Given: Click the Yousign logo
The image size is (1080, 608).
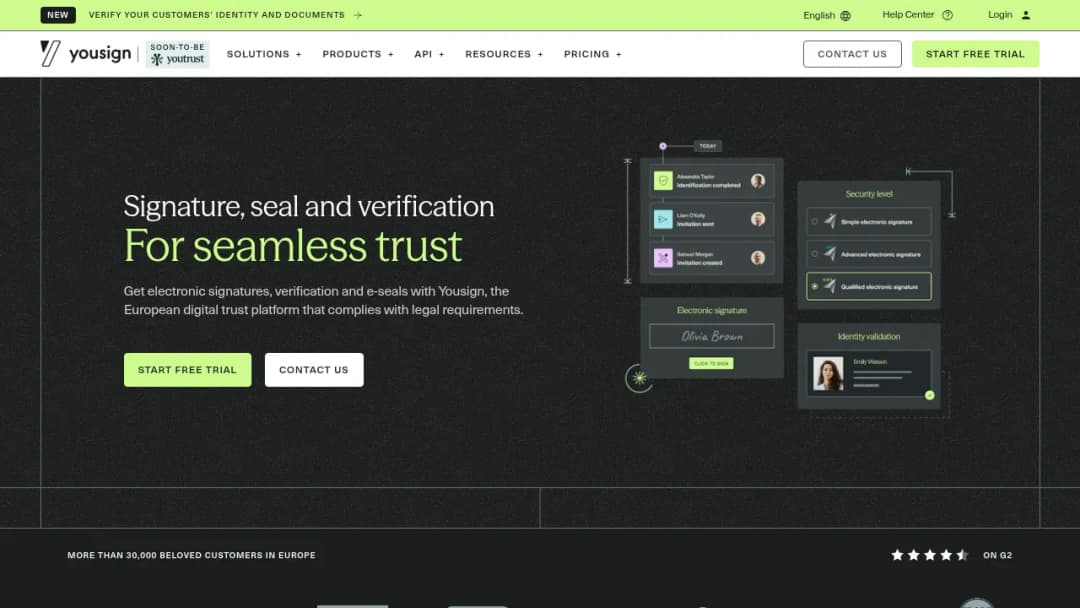Looking at the screenshot, I should (x=85, y=53).
